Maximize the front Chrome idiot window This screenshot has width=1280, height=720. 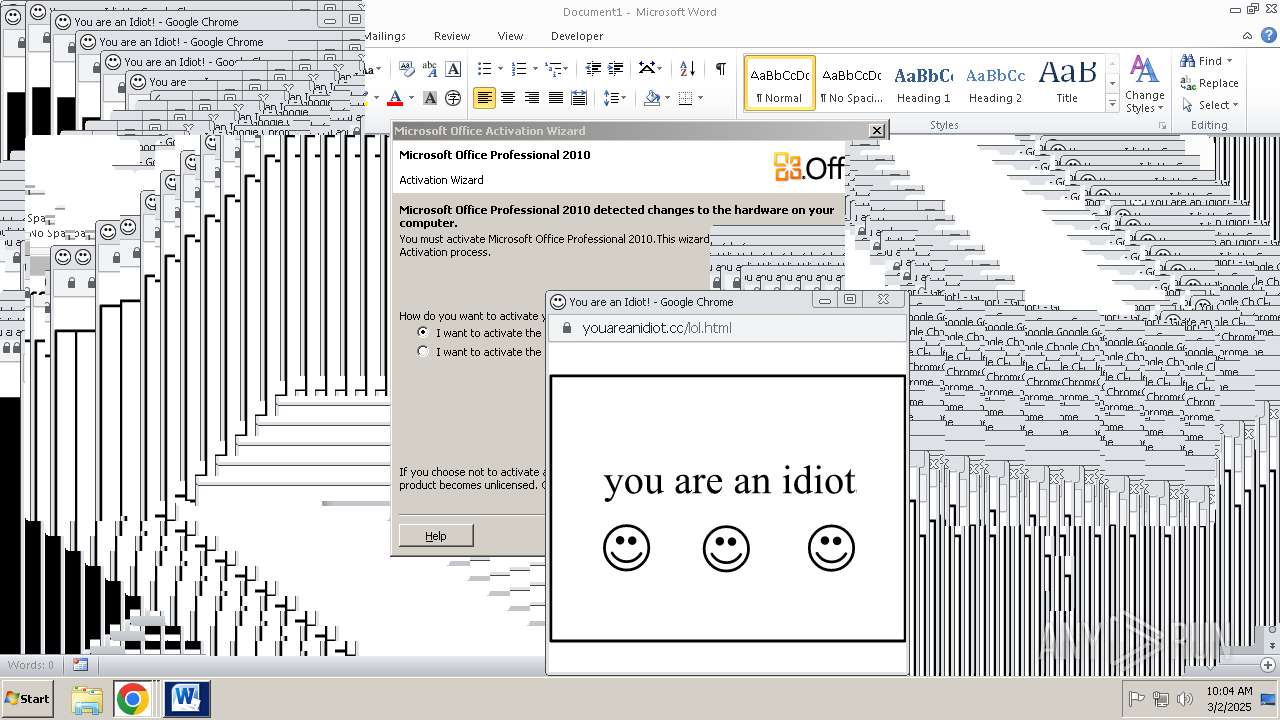tap(850, 300)
